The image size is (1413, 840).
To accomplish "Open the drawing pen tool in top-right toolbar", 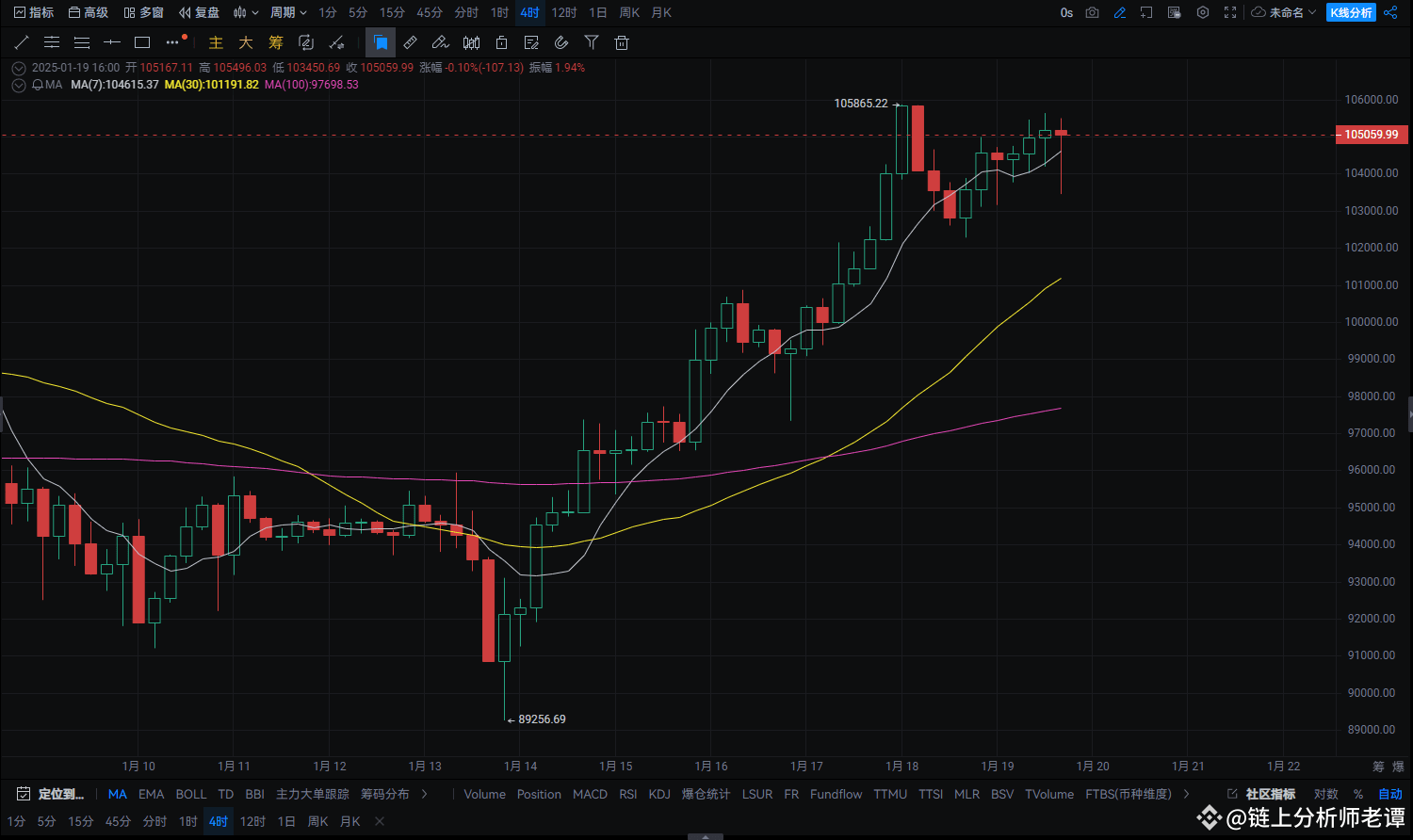I will tap(1120, 13).
